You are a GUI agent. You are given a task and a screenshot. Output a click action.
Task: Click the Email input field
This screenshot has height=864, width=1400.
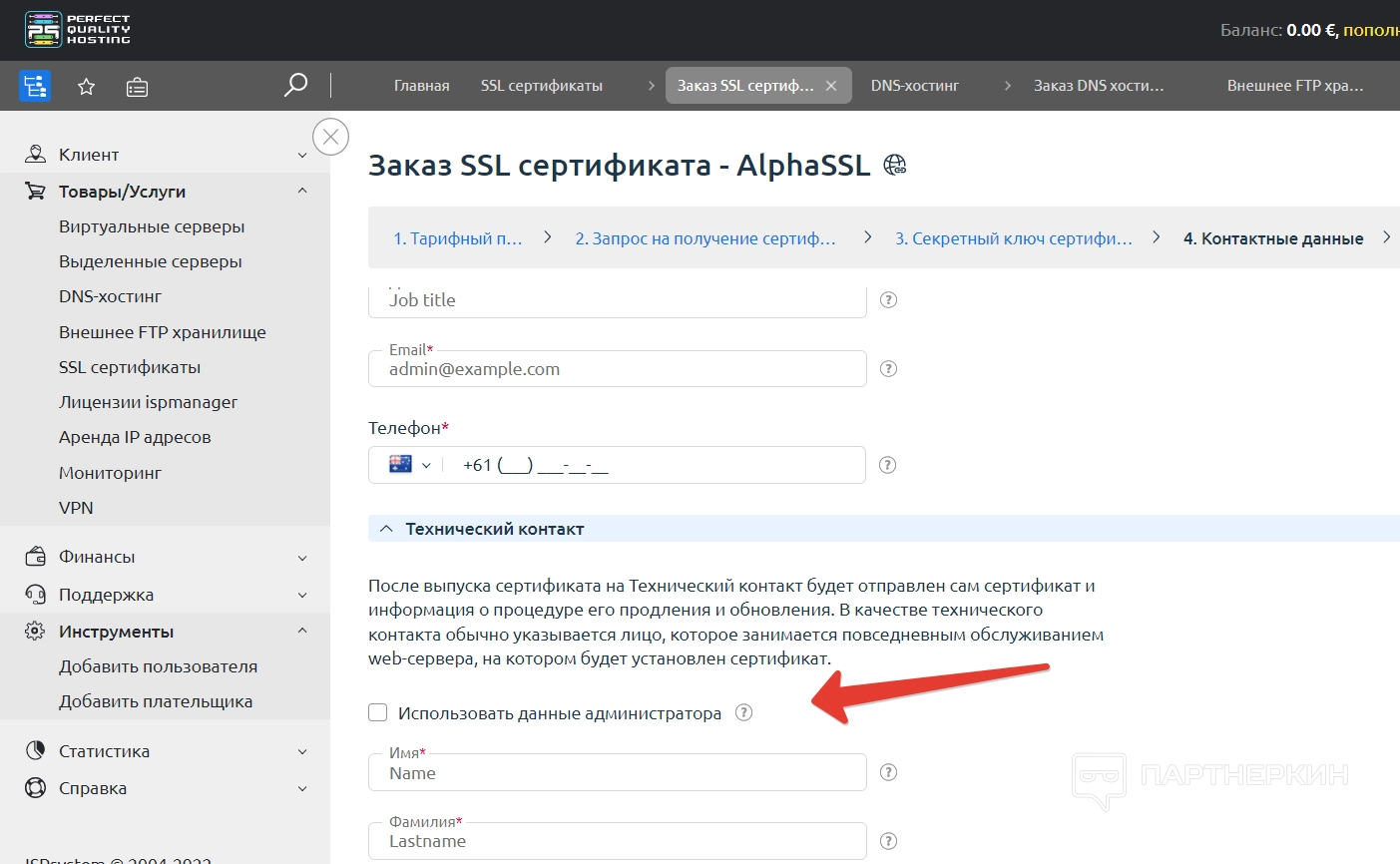pyautogui.click(x=617, y=370)
